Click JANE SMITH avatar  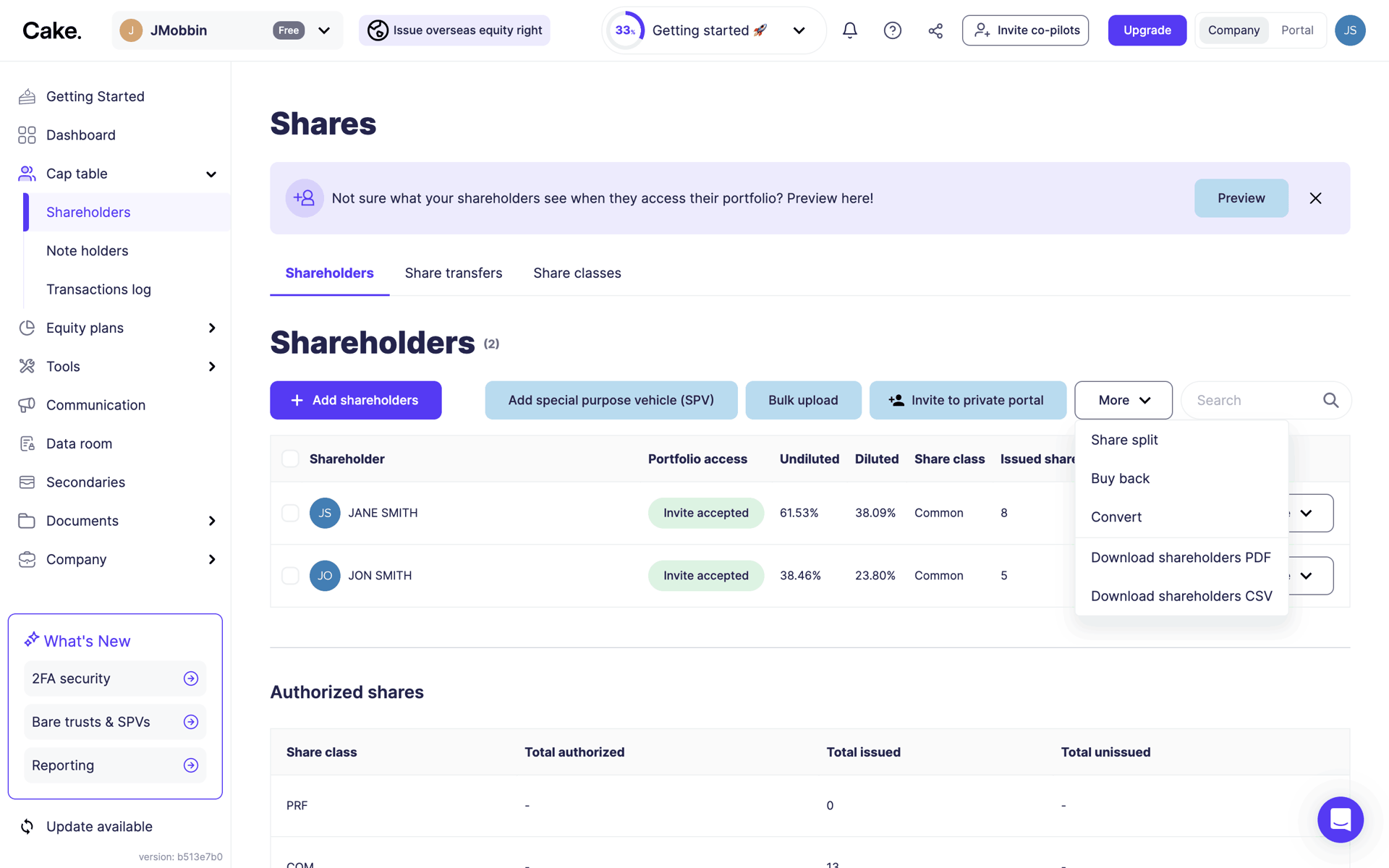(325, 513)
